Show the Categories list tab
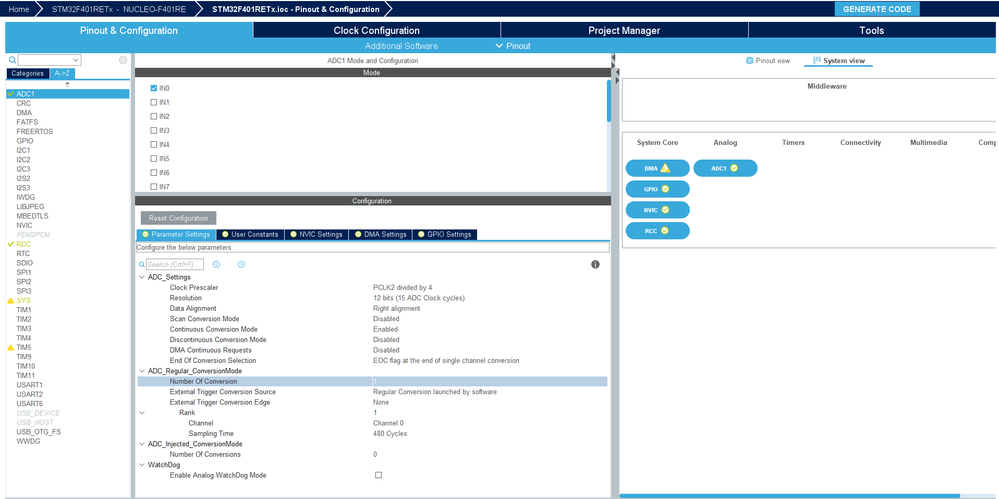999x499 pixels. [x=27, y=73]
